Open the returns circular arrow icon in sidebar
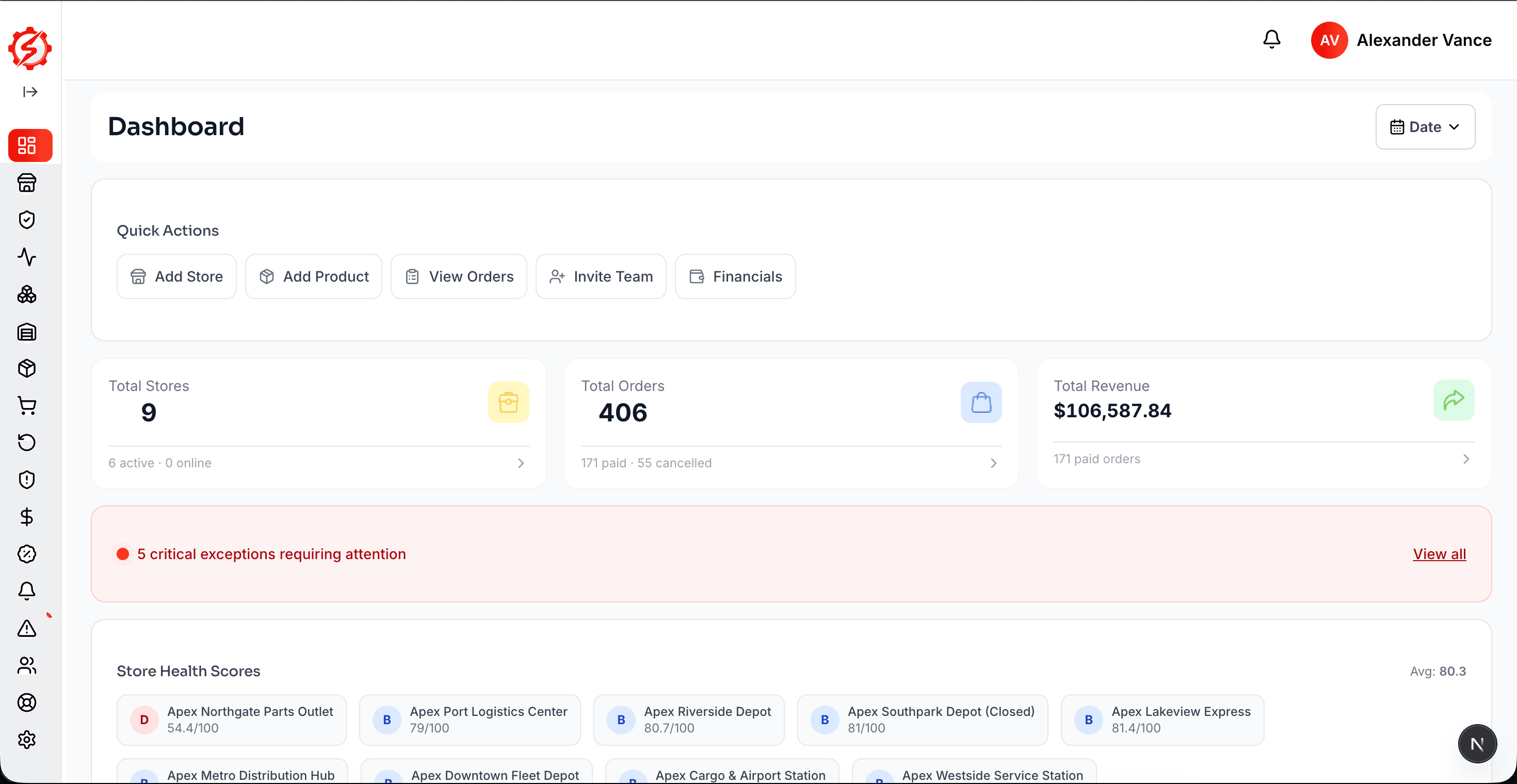The height and width of the screenshot is (784, 1517). point(27,443)
